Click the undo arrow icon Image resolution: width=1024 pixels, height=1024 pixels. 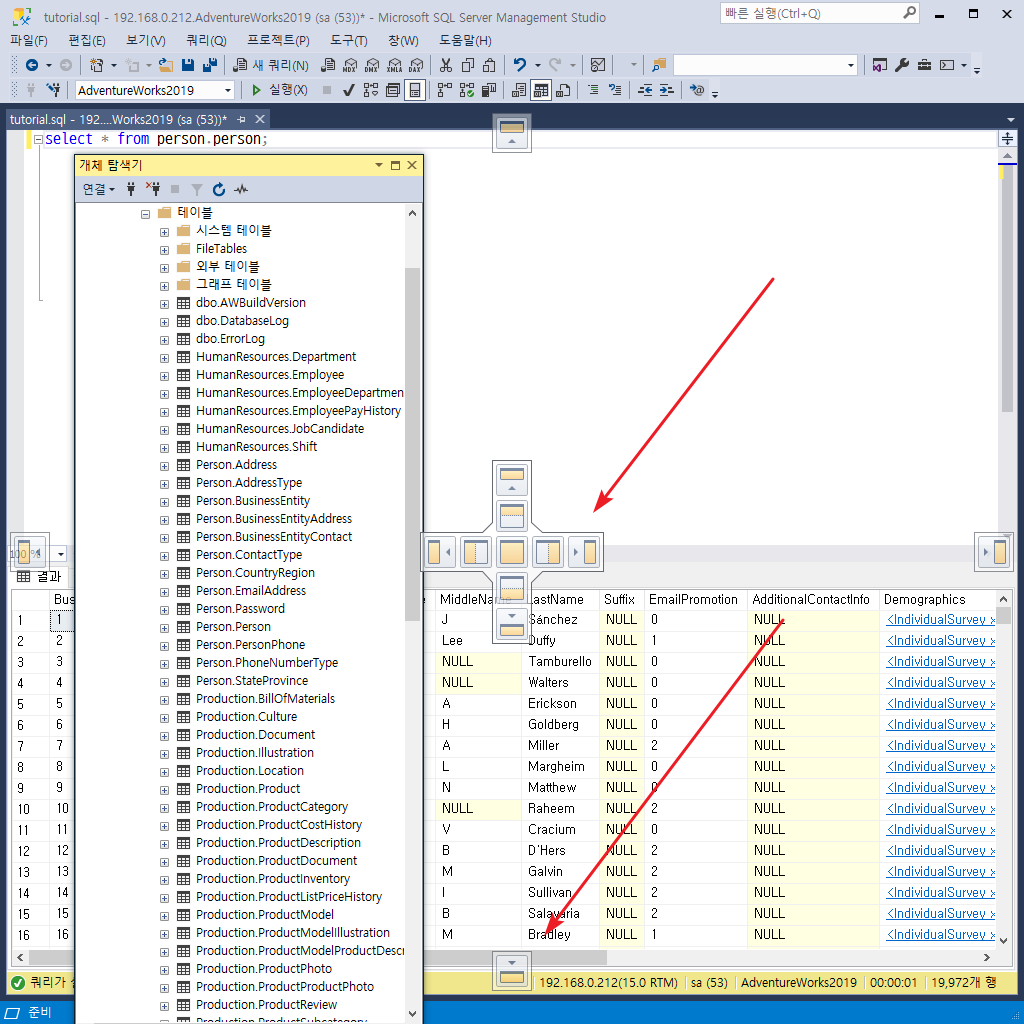pos(520,65)
